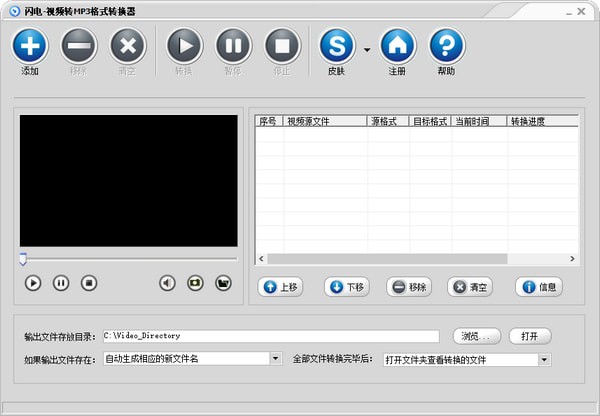Click the Browse (浏览...) button
Image resolution: width=600 pixels, height=416 pixels.
click(477, 336)
